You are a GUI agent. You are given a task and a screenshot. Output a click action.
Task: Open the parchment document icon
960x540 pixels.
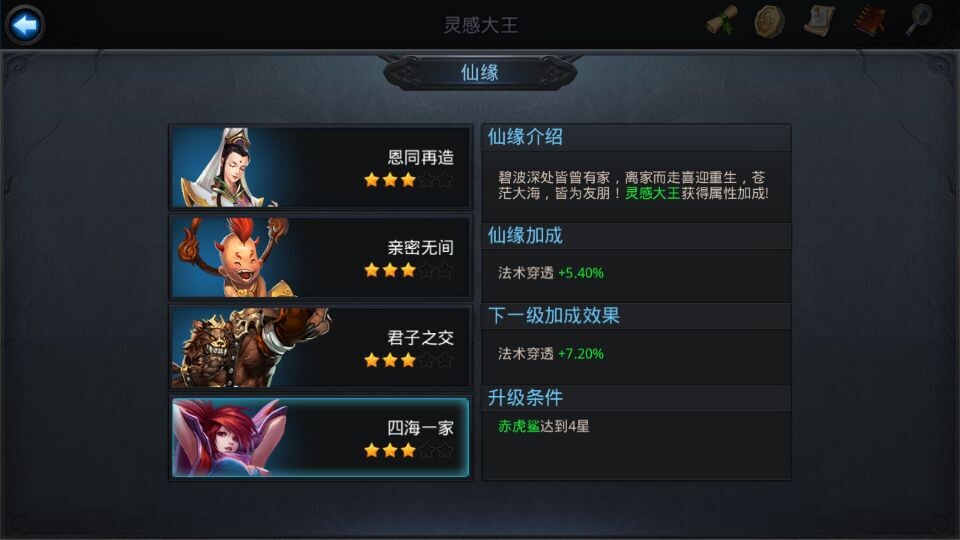tap(819, 21)
